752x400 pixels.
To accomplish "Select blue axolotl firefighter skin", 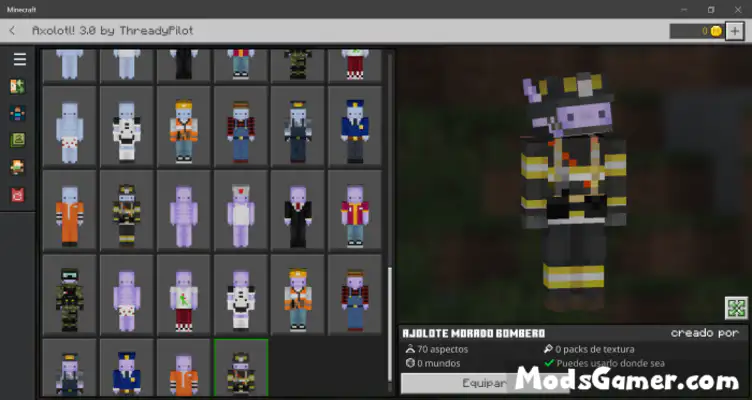I will pyautogui.click(x=127, y=211).
